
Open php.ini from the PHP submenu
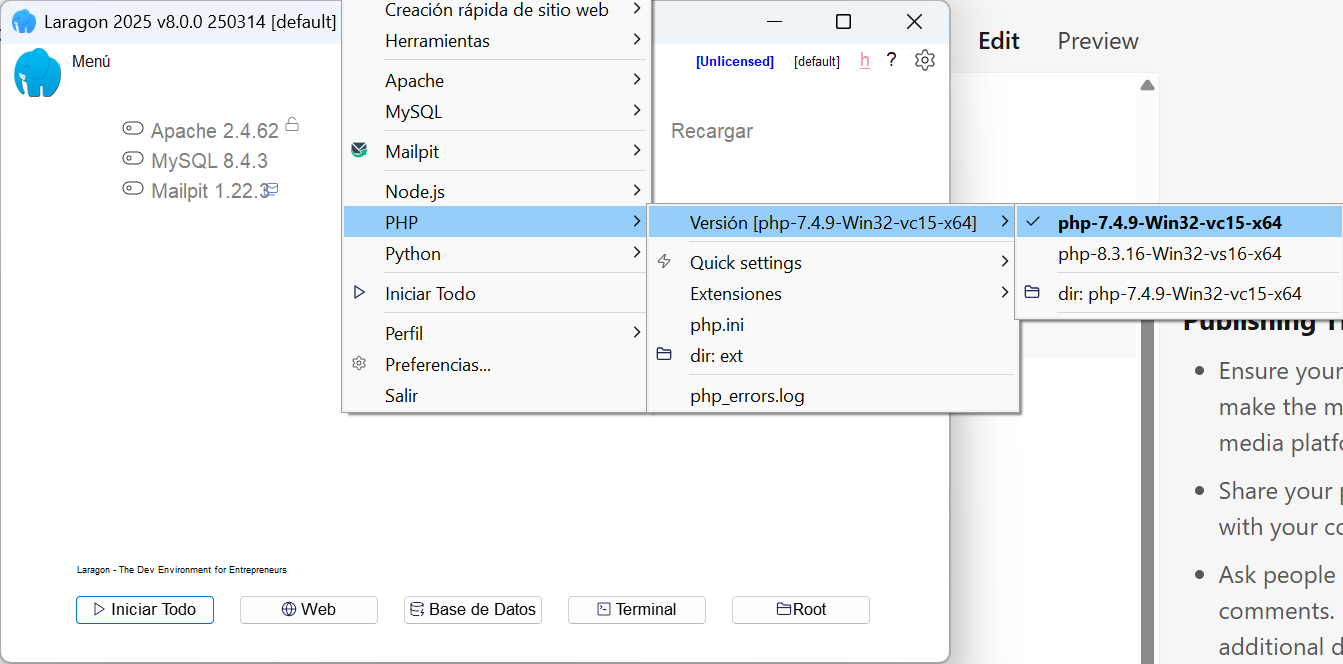[833, 325]
